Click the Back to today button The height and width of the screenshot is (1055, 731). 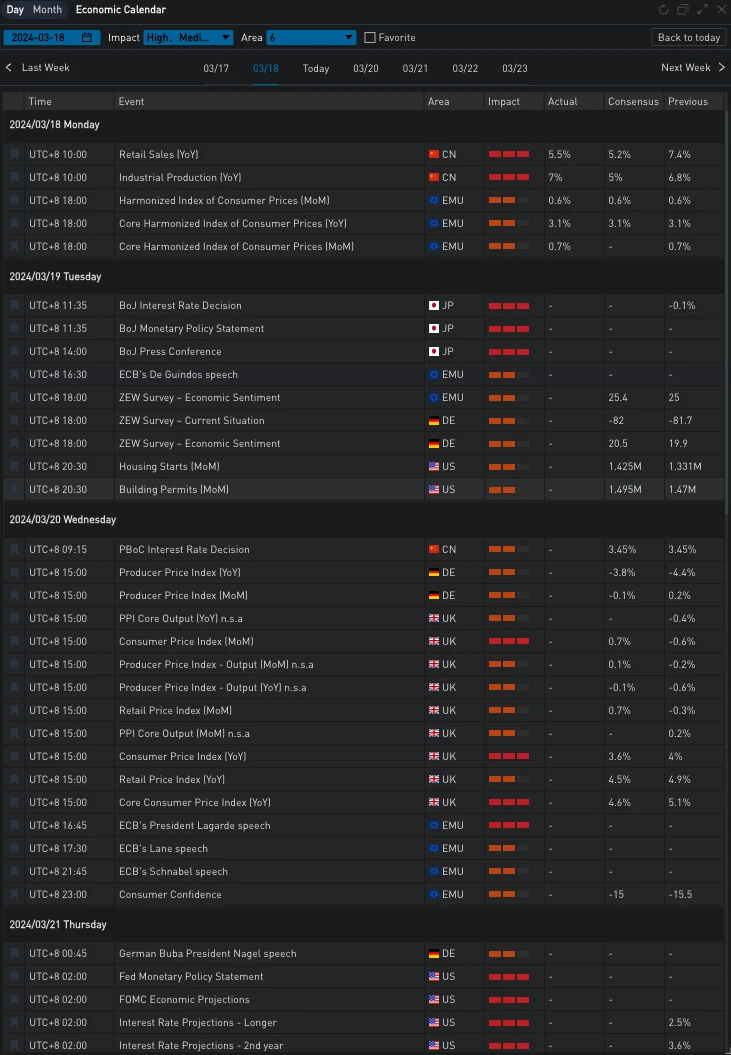click(688, 38)
